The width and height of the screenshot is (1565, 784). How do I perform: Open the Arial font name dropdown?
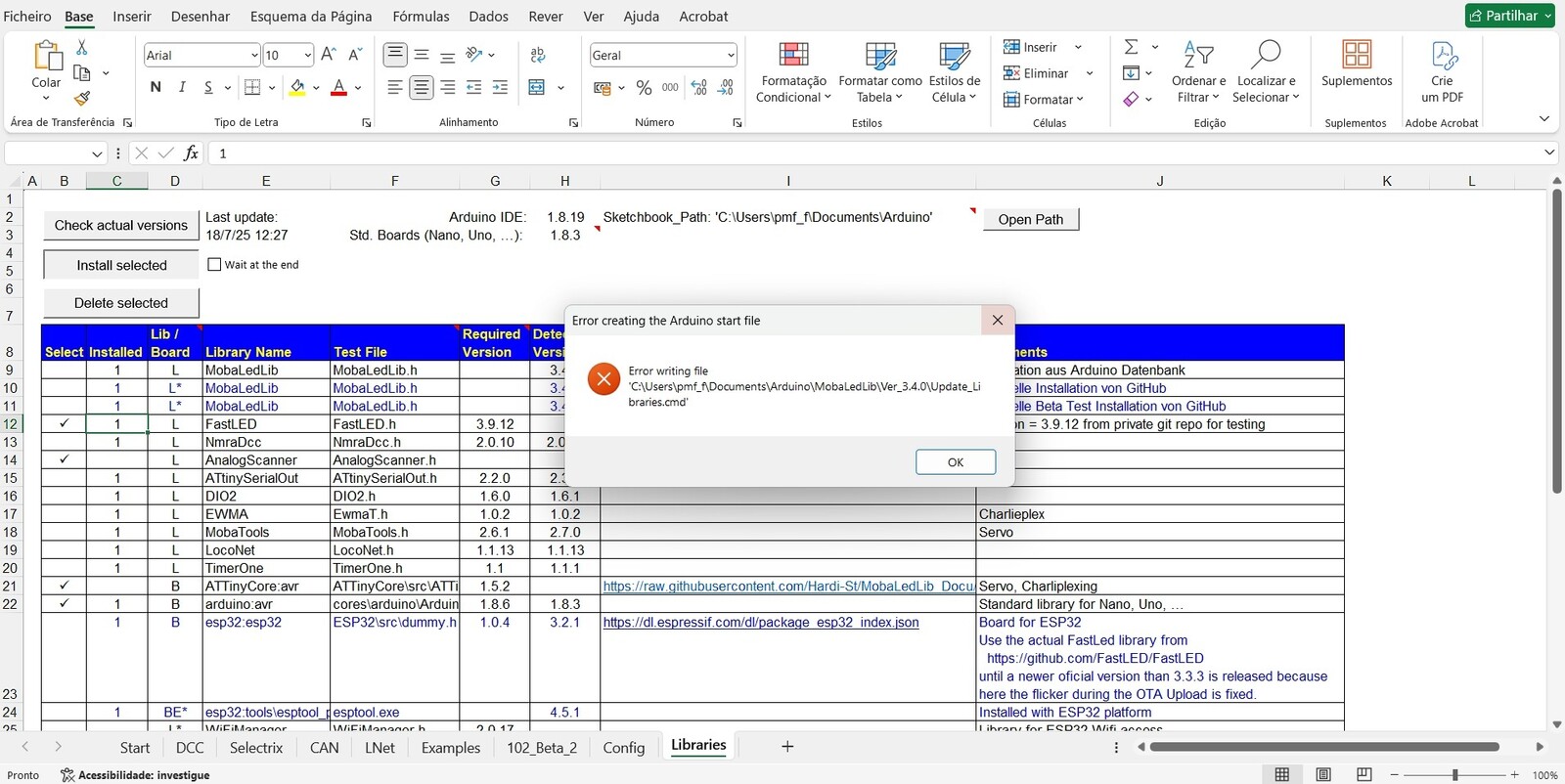tap(254, 56)
